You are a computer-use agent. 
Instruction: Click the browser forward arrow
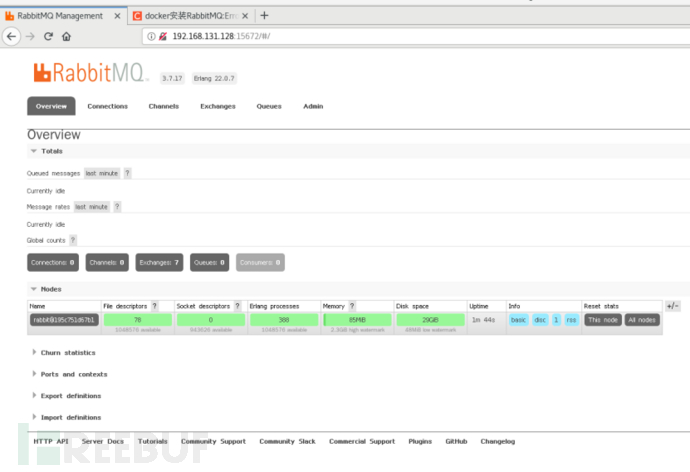coord(30,37)
